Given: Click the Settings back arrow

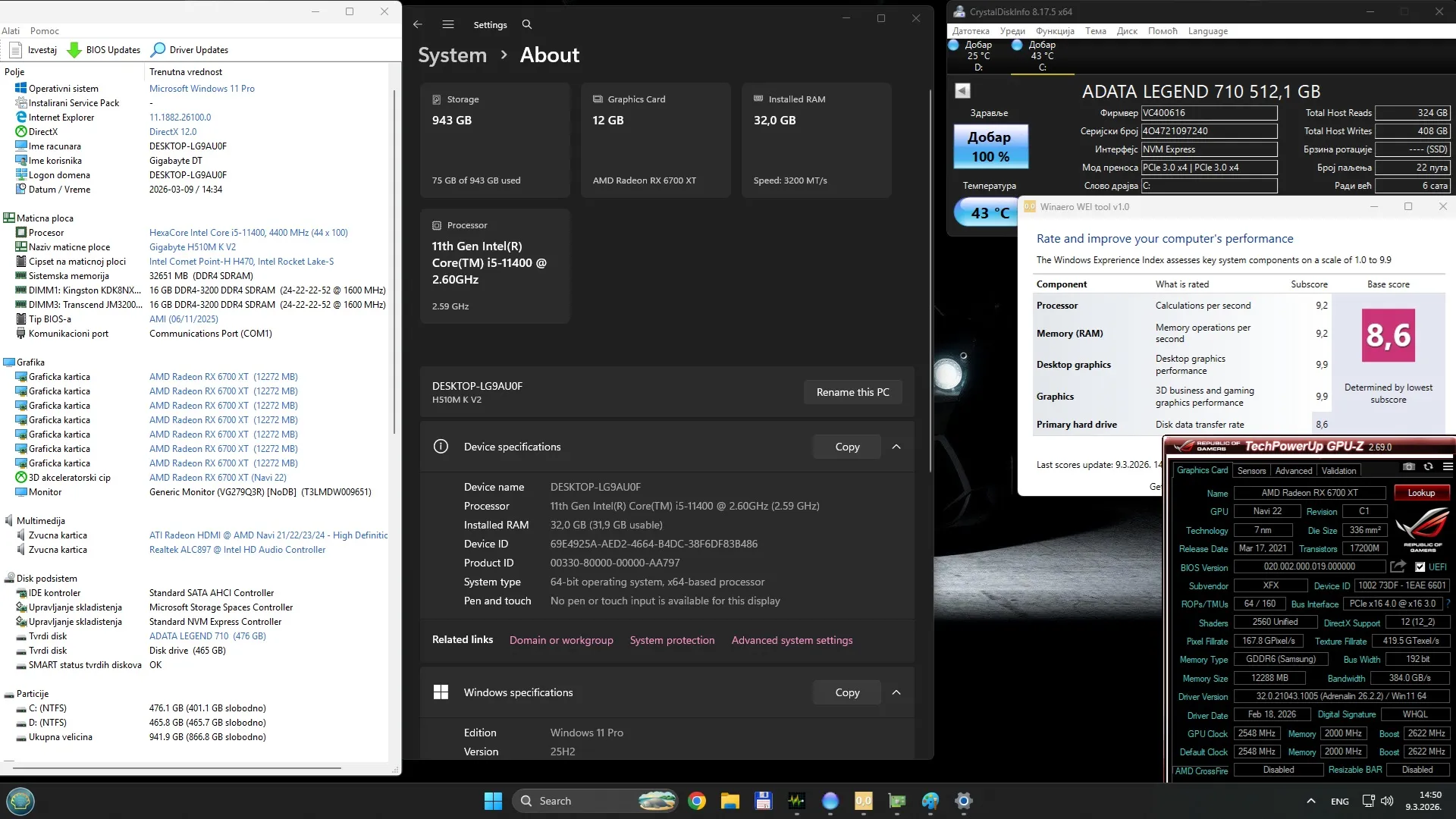Looking at the screenshot, I should (418, 24).
